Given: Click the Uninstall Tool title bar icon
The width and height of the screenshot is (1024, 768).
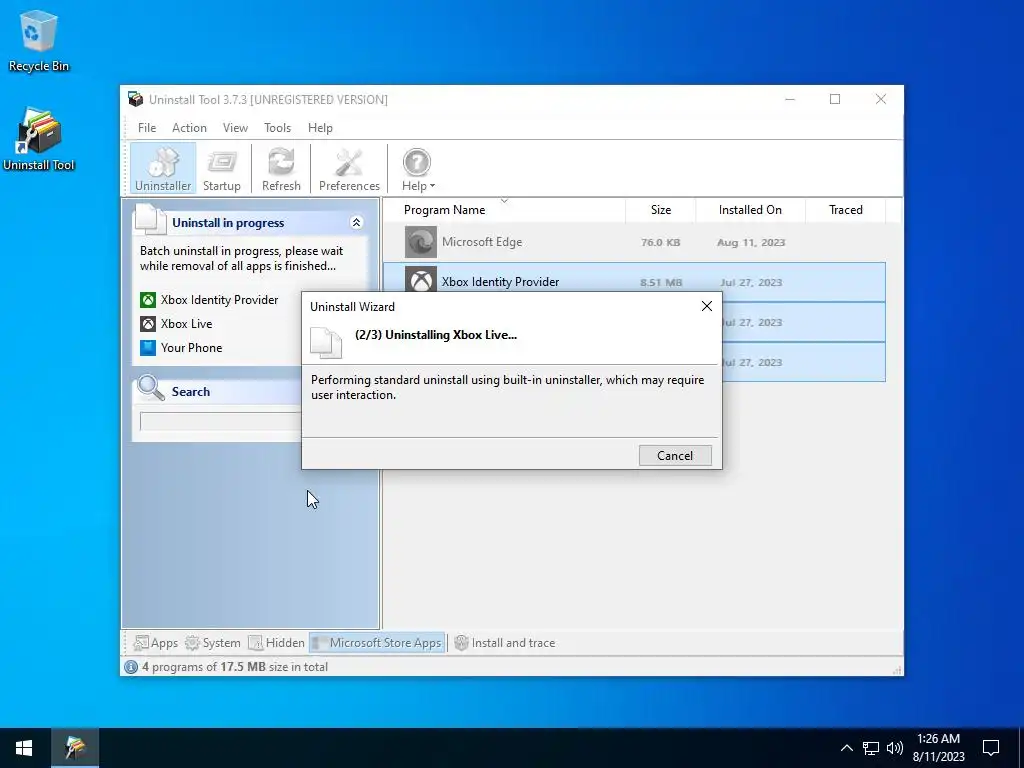Looking at the screenshot, I should coord(135,99).
